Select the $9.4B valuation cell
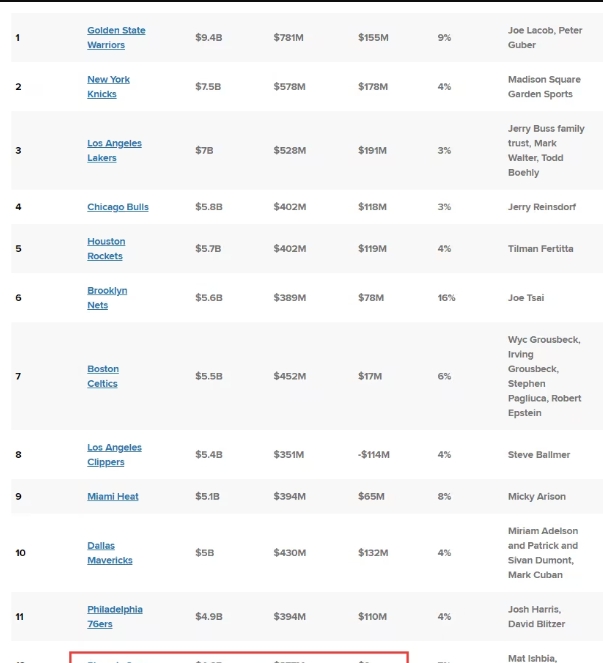This screenshot has width=603, height=663. [208, 38]
